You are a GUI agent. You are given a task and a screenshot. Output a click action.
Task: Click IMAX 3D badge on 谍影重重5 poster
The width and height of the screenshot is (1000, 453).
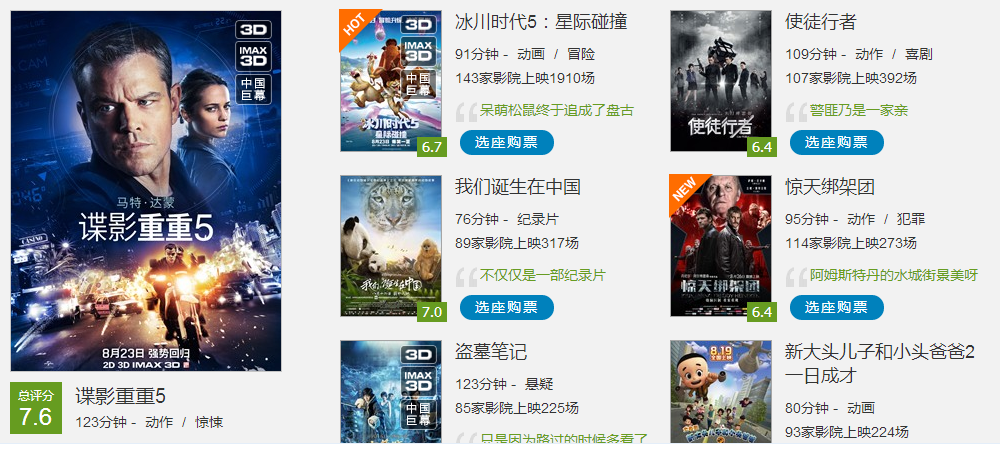tap(254, 56)
